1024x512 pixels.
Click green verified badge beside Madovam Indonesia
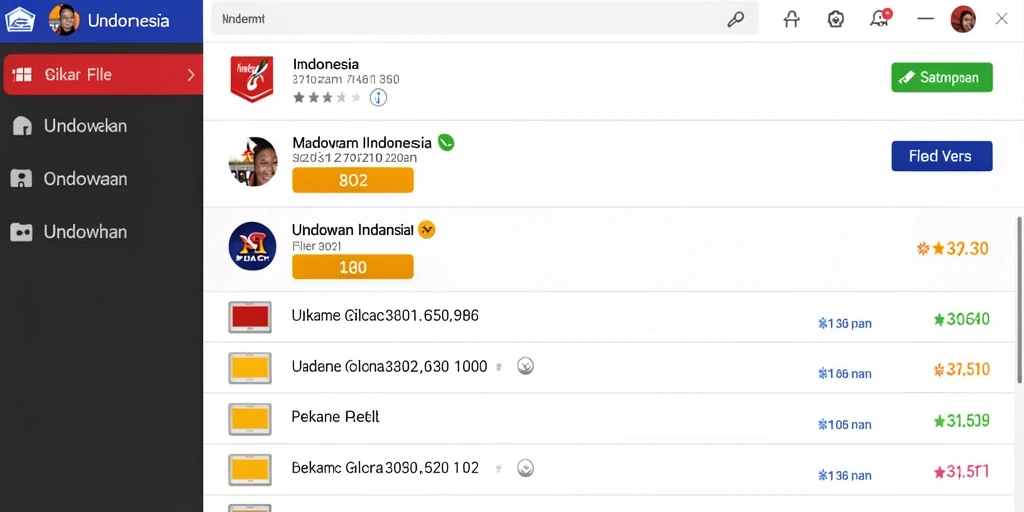click(x=446, y=142)
